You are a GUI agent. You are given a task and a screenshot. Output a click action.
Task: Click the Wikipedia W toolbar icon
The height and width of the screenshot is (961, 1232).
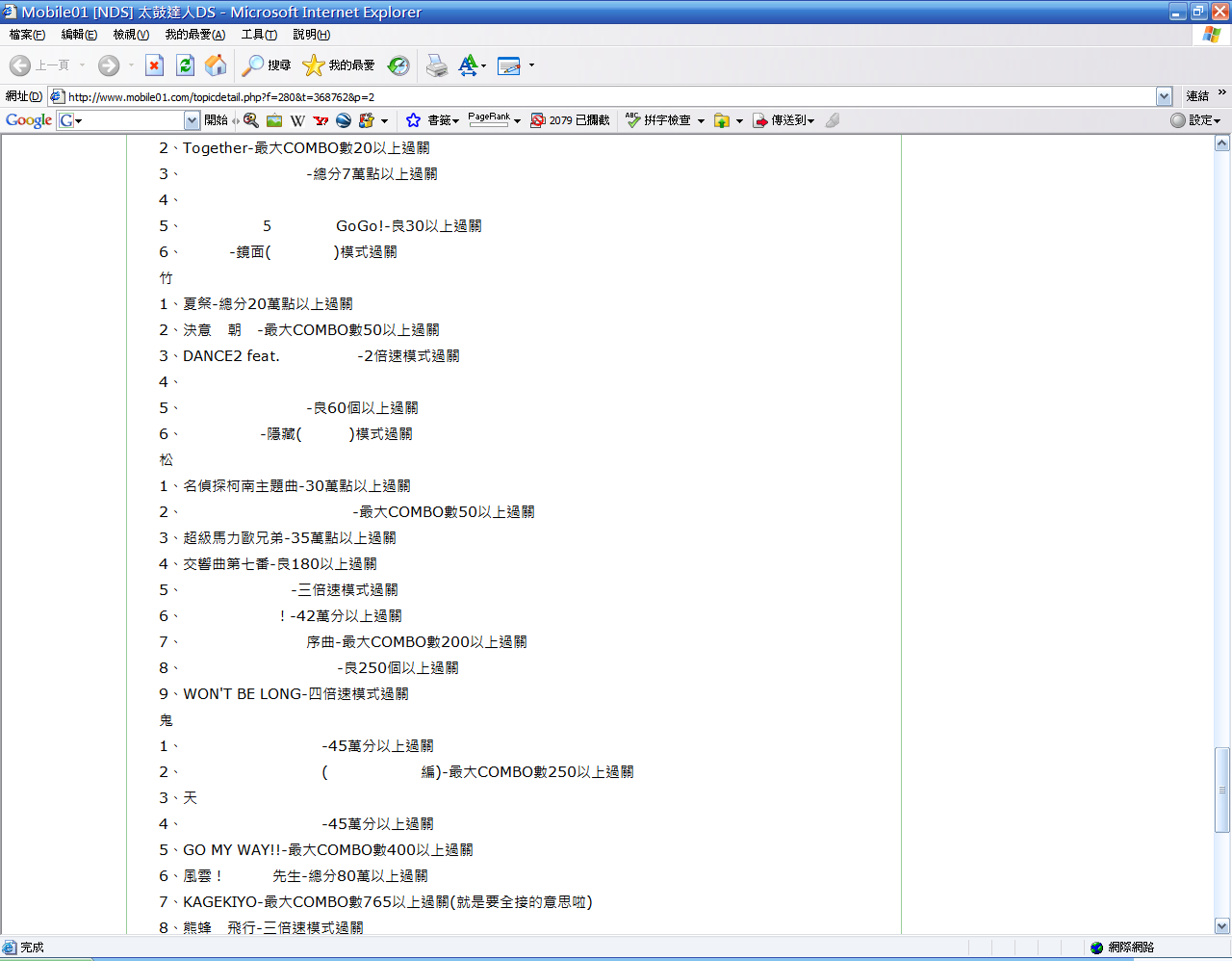click(297, 120)
